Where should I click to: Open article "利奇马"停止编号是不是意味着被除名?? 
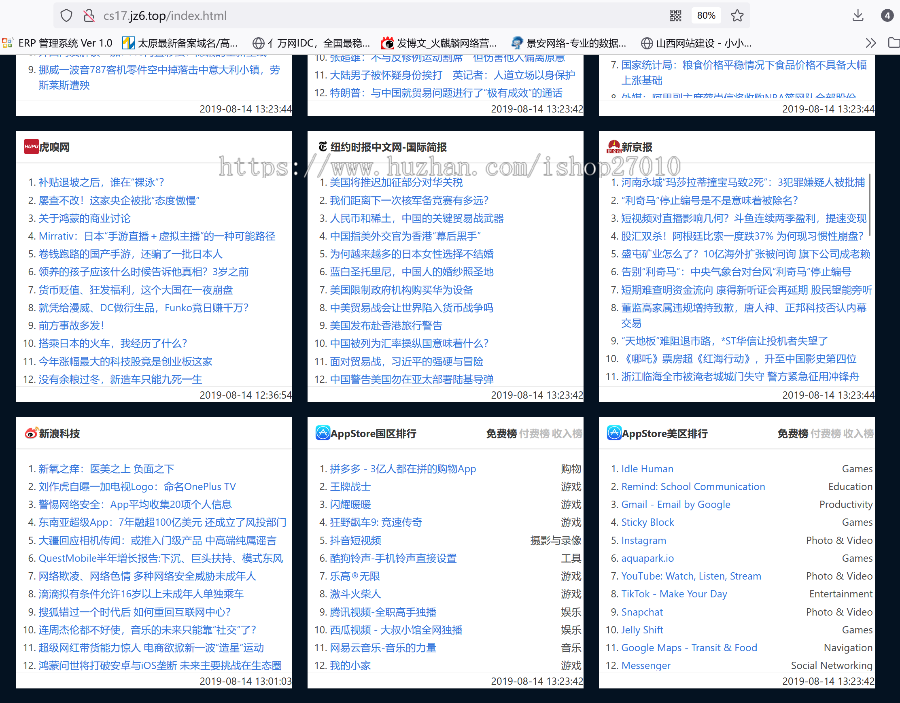coord(709,200)
